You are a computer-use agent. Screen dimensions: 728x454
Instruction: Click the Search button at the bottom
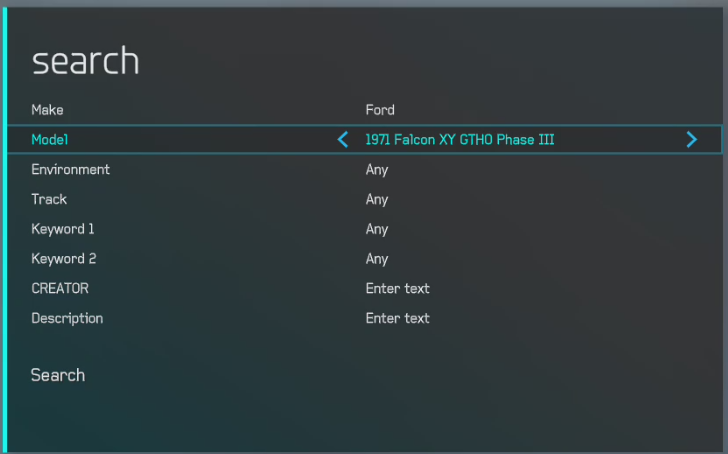(x=58, y=375)
